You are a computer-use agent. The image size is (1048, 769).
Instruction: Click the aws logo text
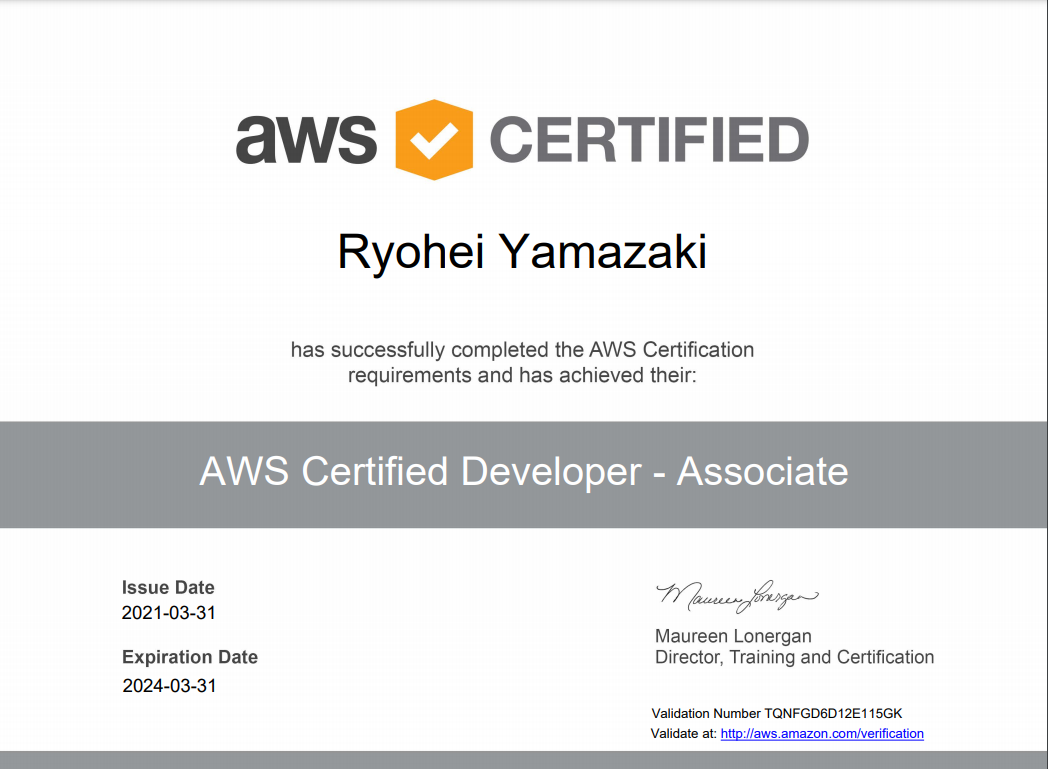point(306,139)
